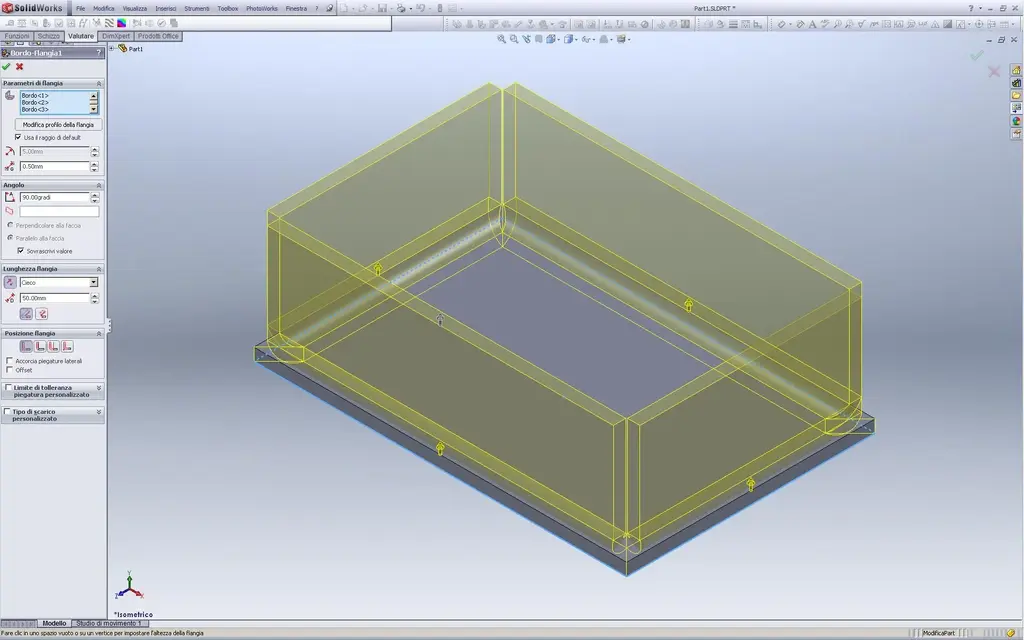
Task: Select the first flange position icon
Action: (x=27, y=346)
